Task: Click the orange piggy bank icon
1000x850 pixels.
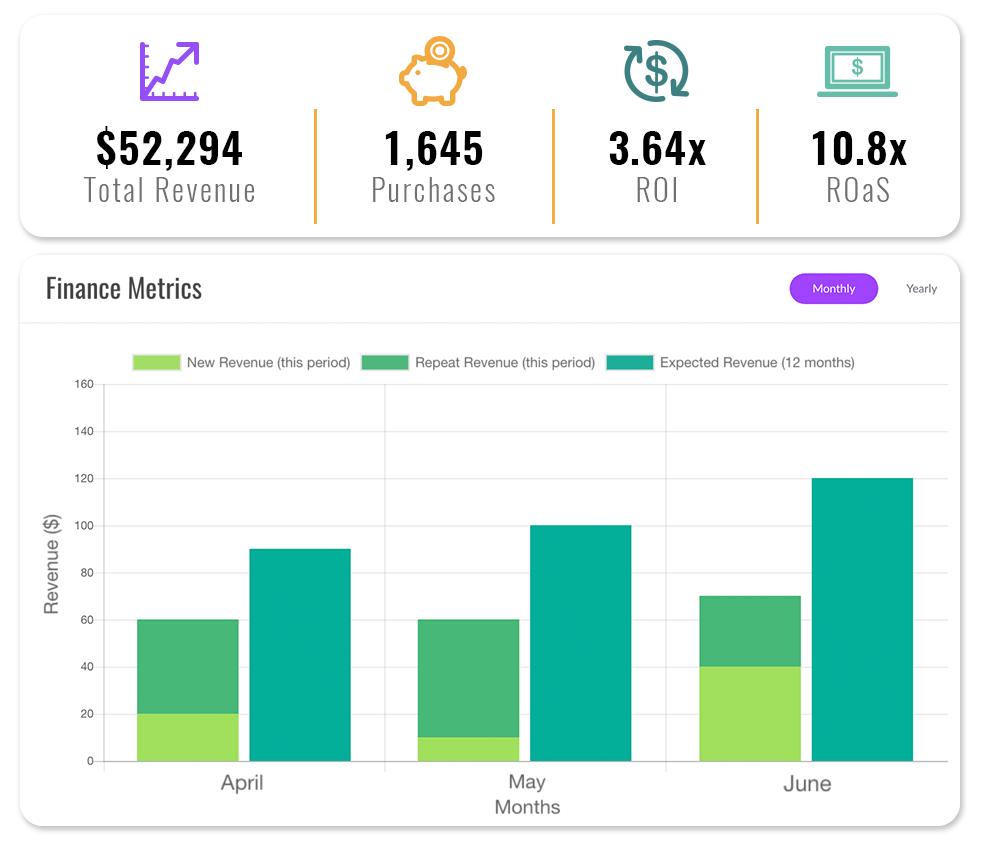Action: [433, 71]
